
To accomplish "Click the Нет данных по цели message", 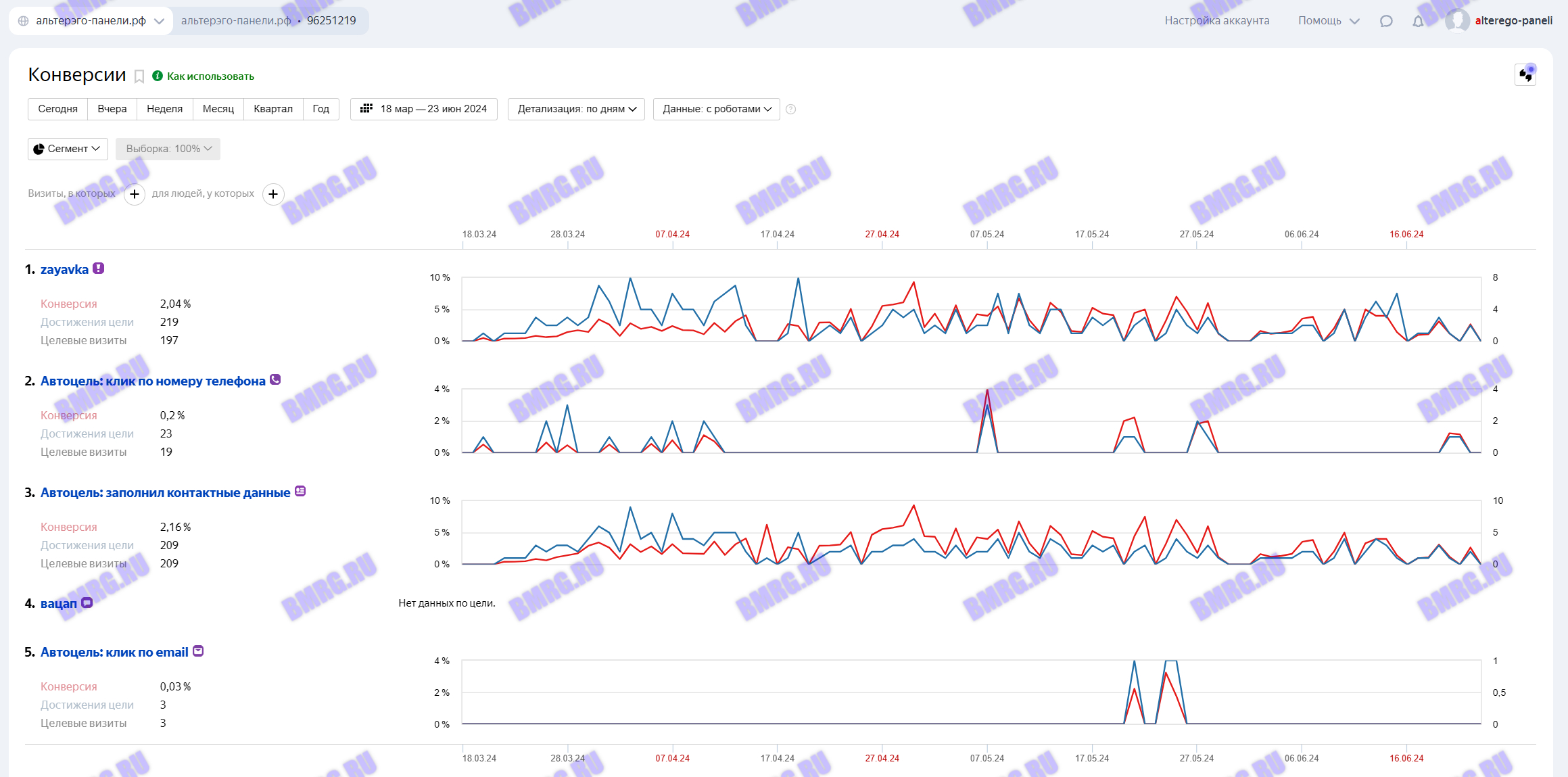I will (x=447, y=603).
